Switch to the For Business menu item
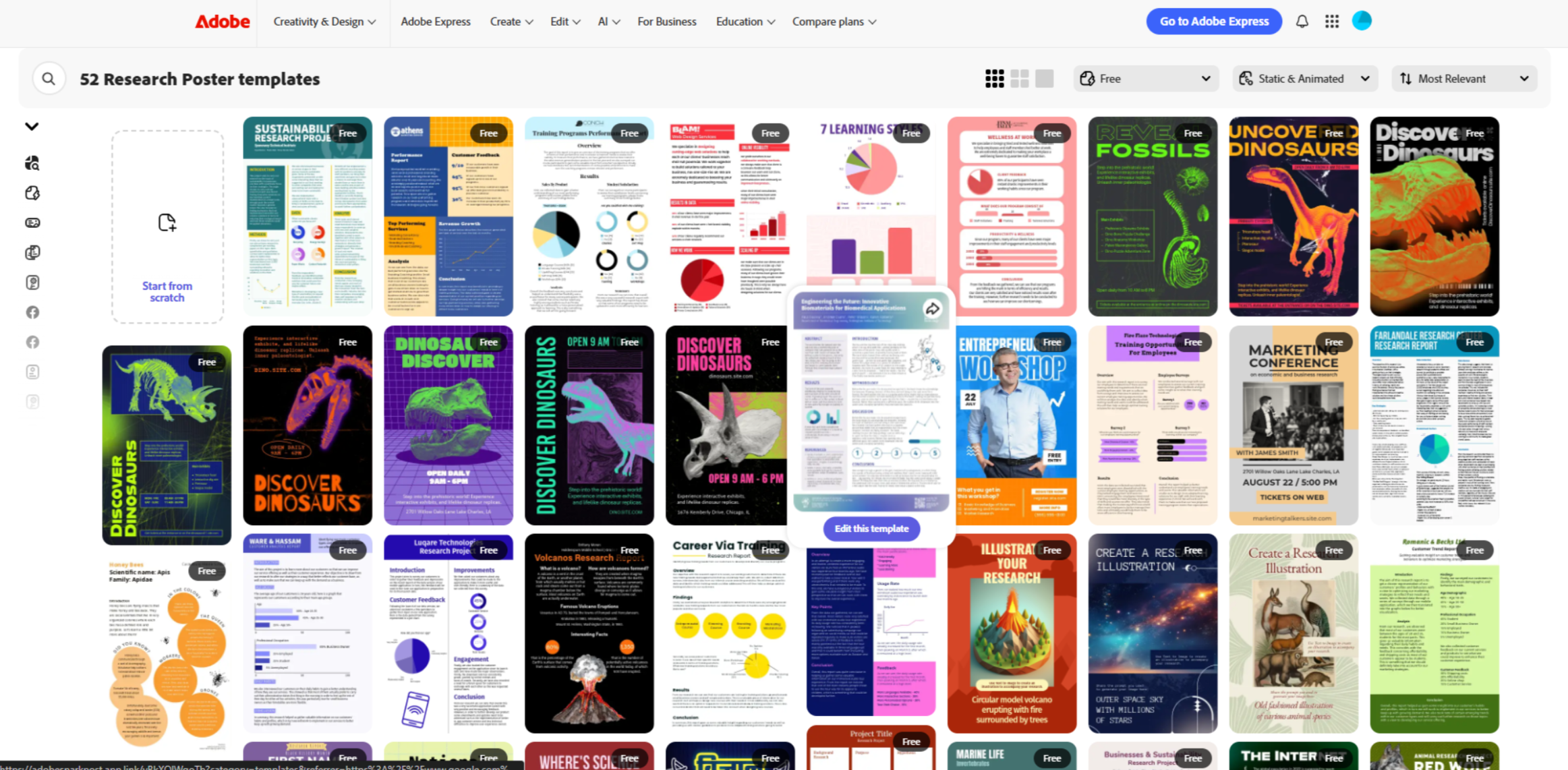Image resolution: width=1568 pixels, height=770 pixels. click(x=666, y=22)
